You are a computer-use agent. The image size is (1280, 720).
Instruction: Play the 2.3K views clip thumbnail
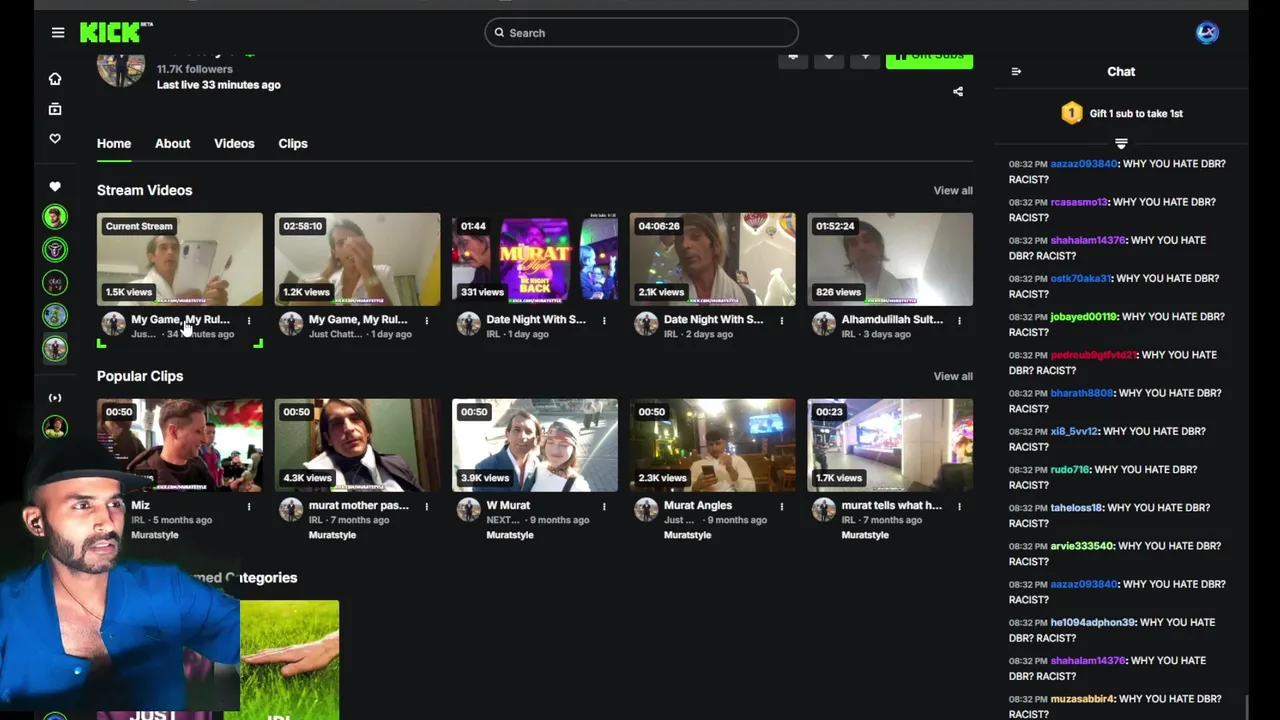tap(712, 445)
